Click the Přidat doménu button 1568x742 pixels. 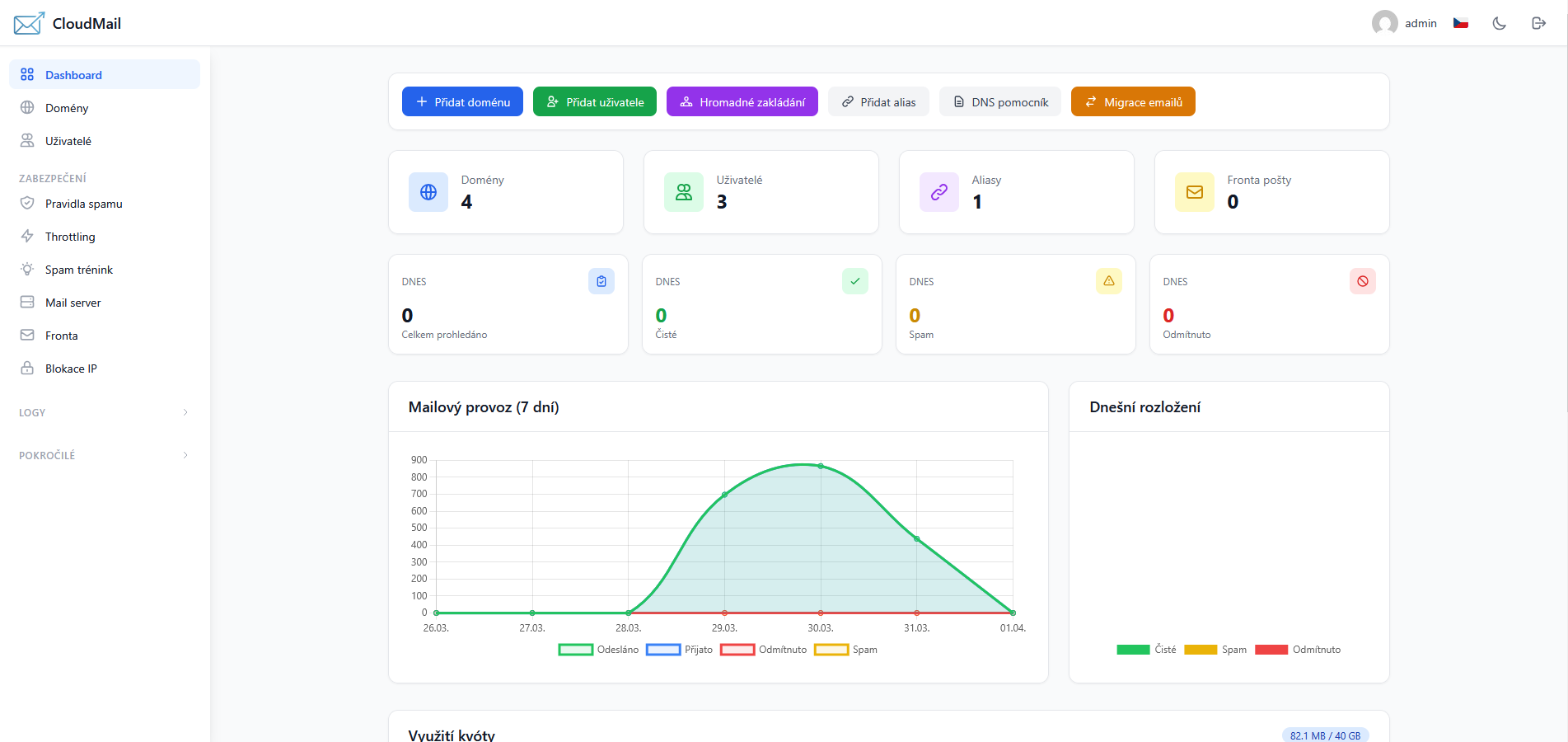click(462, 101)
